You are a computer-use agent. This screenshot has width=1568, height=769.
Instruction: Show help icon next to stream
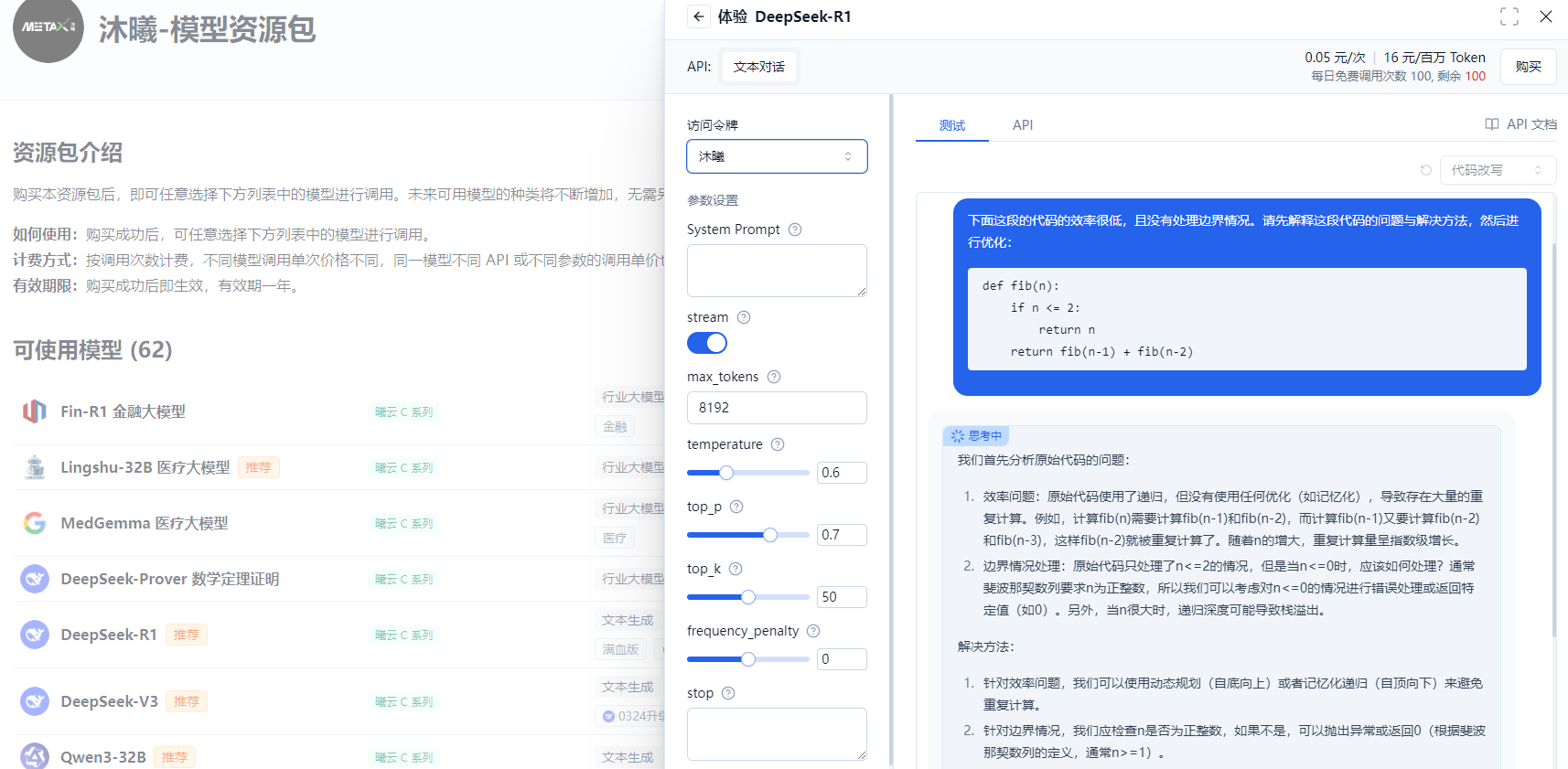pyautogui.click(x=744, y=317)
